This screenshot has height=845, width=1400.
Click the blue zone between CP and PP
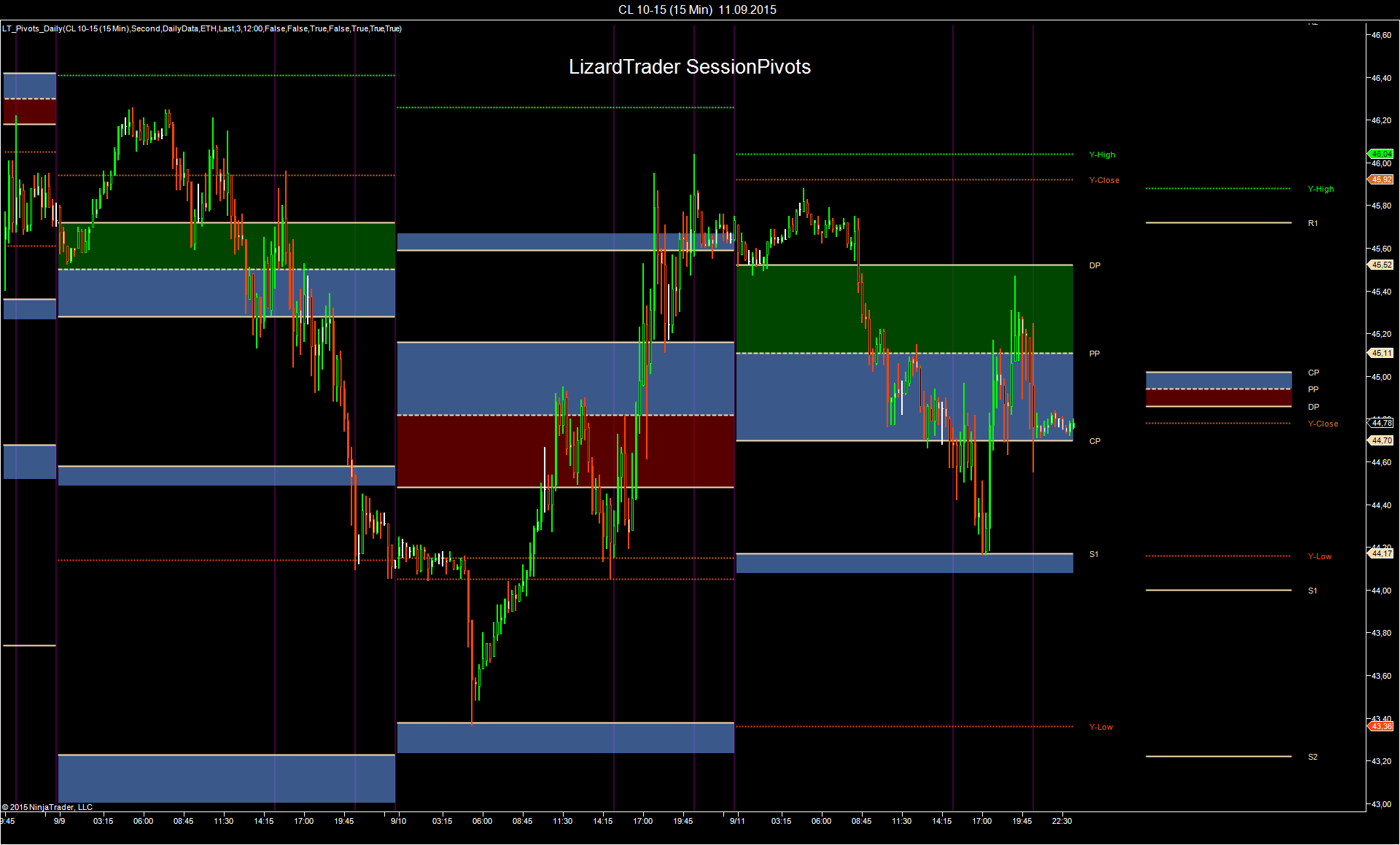click(1218, 380)
